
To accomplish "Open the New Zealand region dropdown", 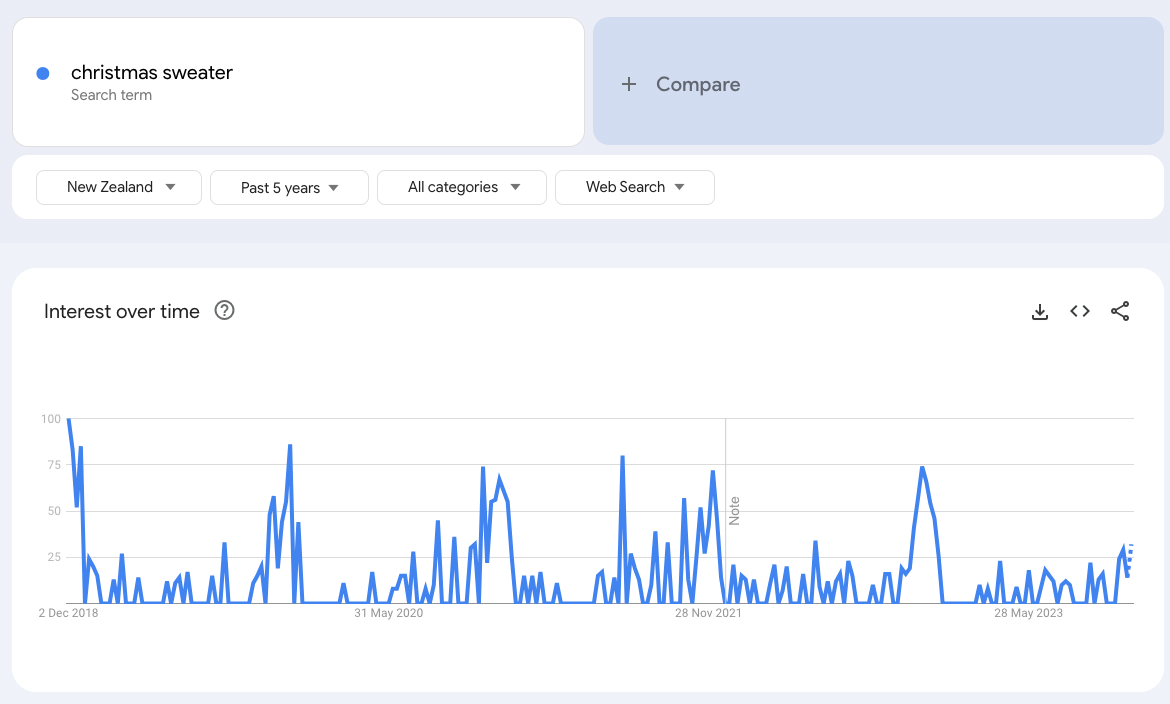I will tap(118, 187).
